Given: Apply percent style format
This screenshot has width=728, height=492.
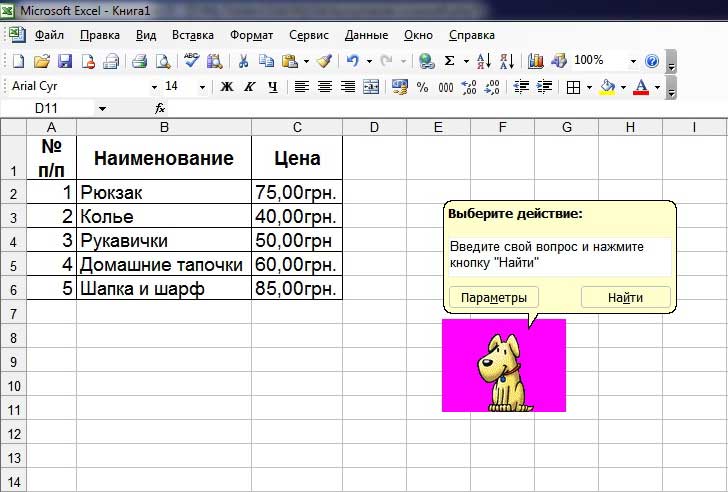Looking at the screenshot, I should (422, 87).
